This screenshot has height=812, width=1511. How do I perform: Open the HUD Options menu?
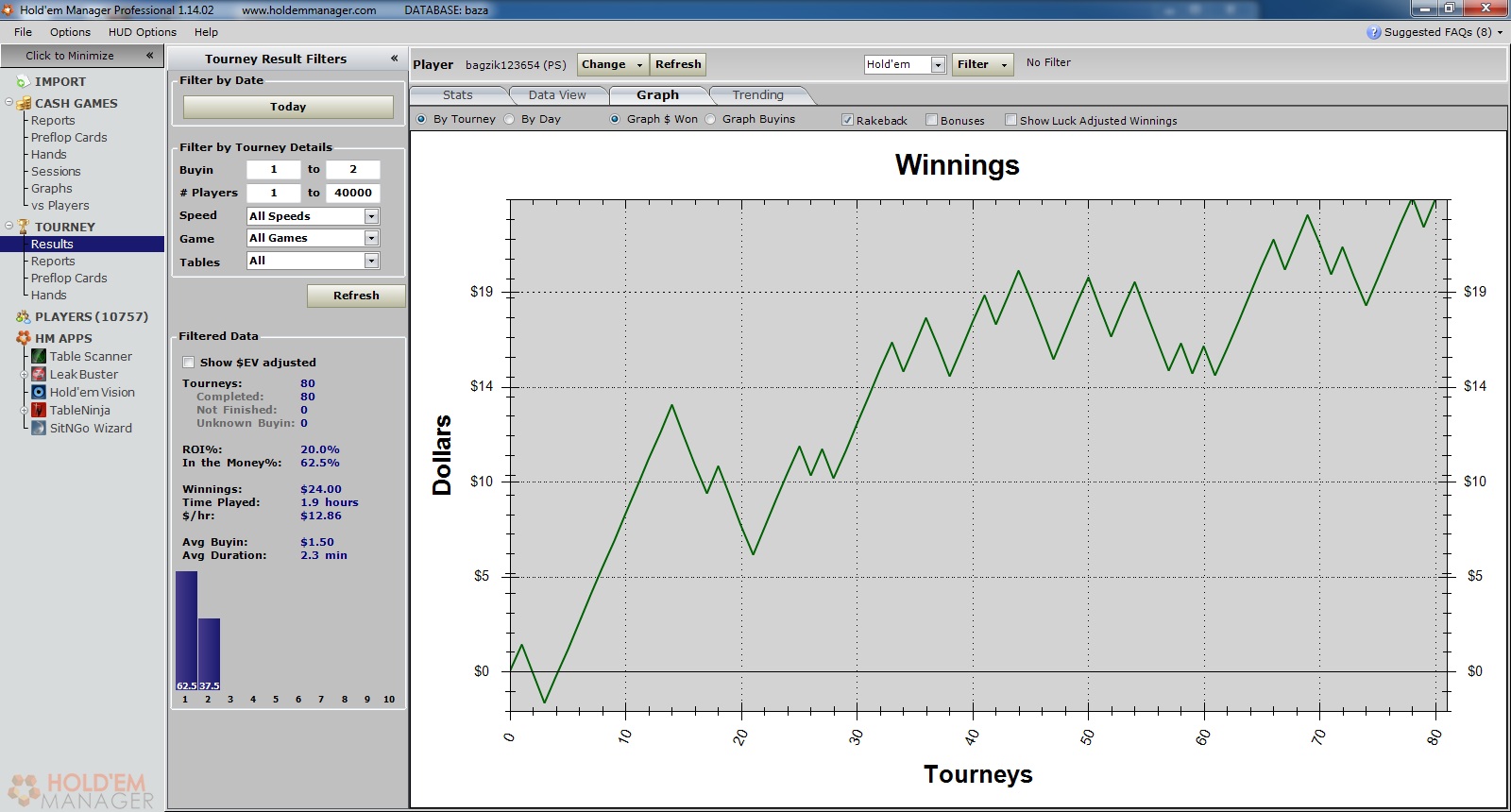point(142,32)
